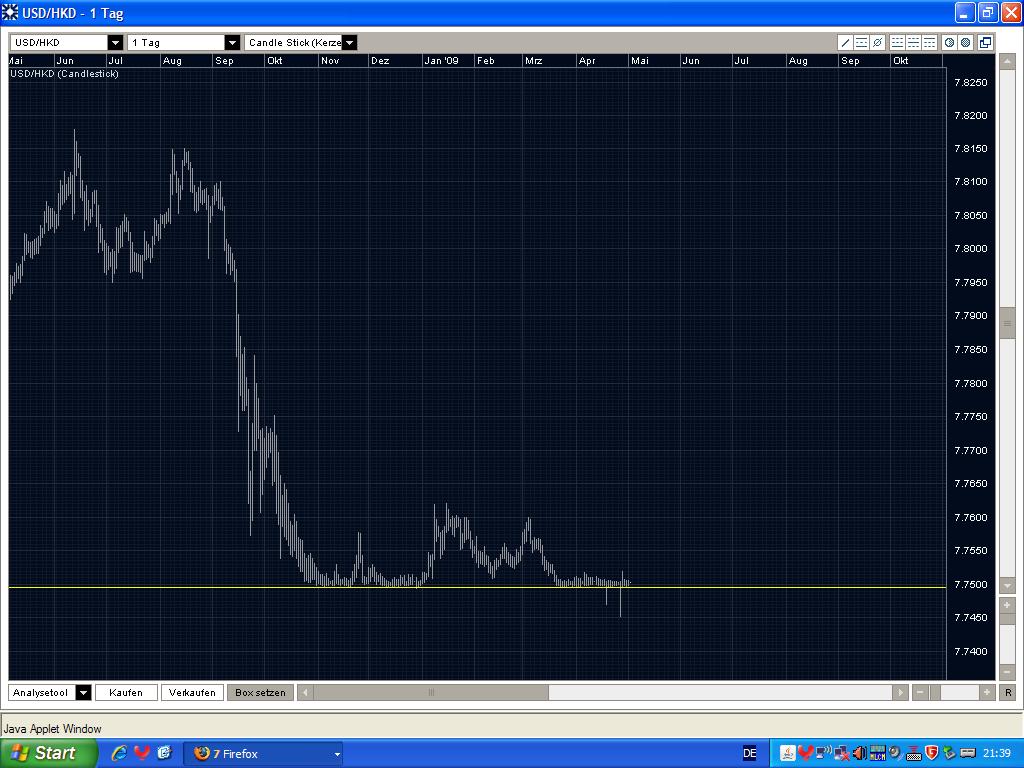Screen dimensions: 1024x768
Task: Click the vertical price scrollbar thumb
Action: [x=1007, y=323]
